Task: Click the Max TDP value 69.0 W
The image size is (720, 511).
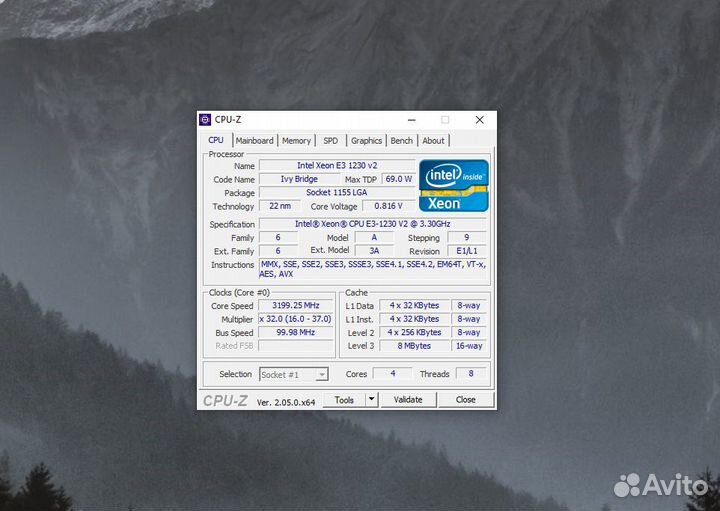Action: pyautogui.click(x=399, y=179)
